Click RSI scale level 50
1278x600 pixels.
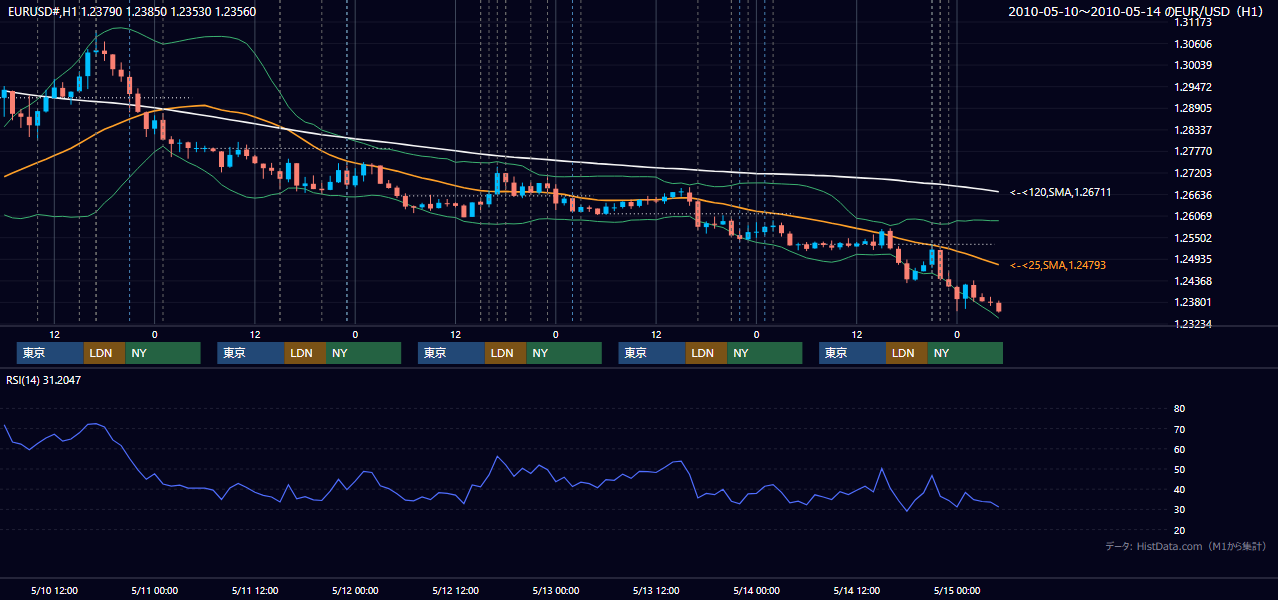[x=1179, y=469]
